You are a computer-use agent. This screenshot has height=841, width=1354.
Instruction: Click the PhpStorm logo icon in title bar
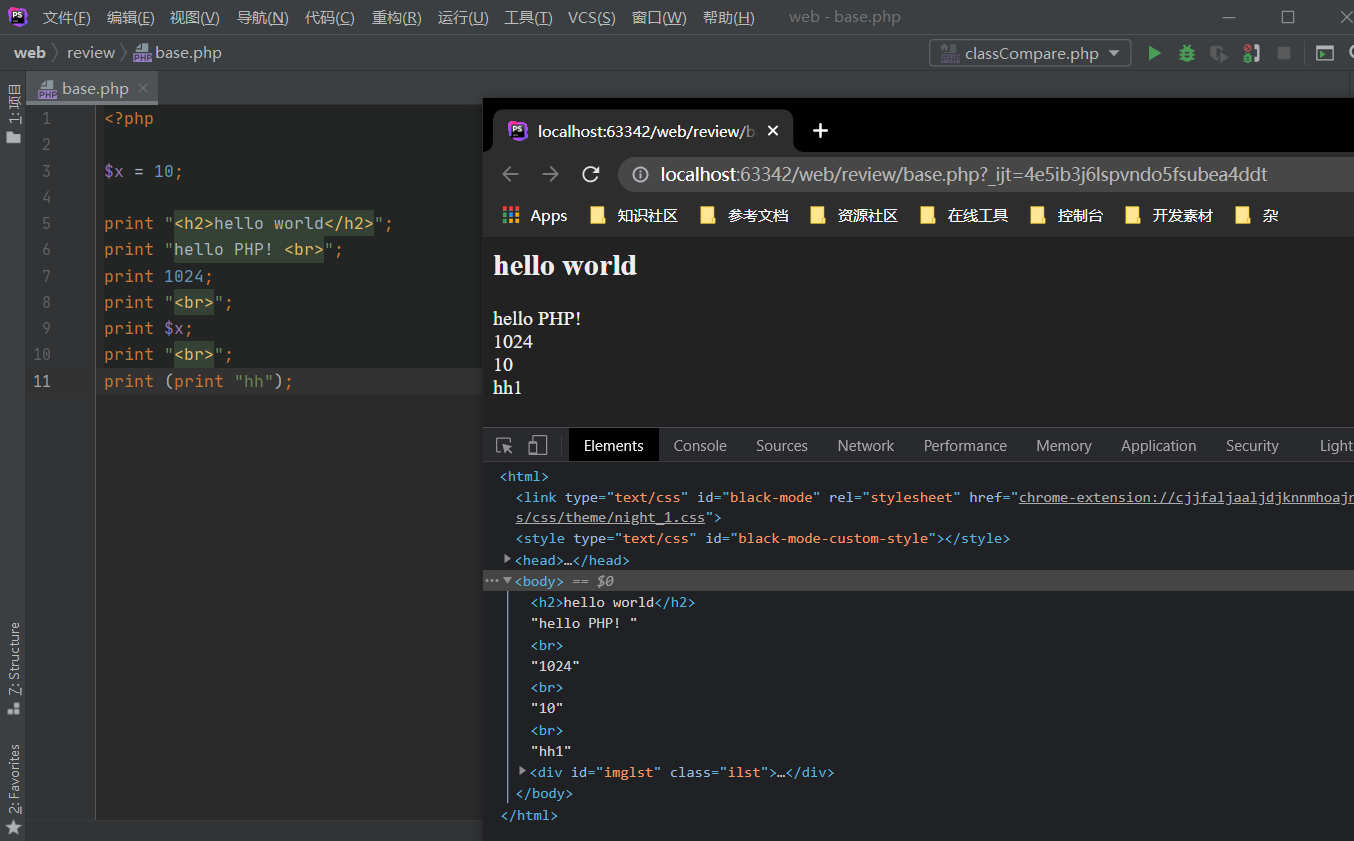[x=18, y=17]
